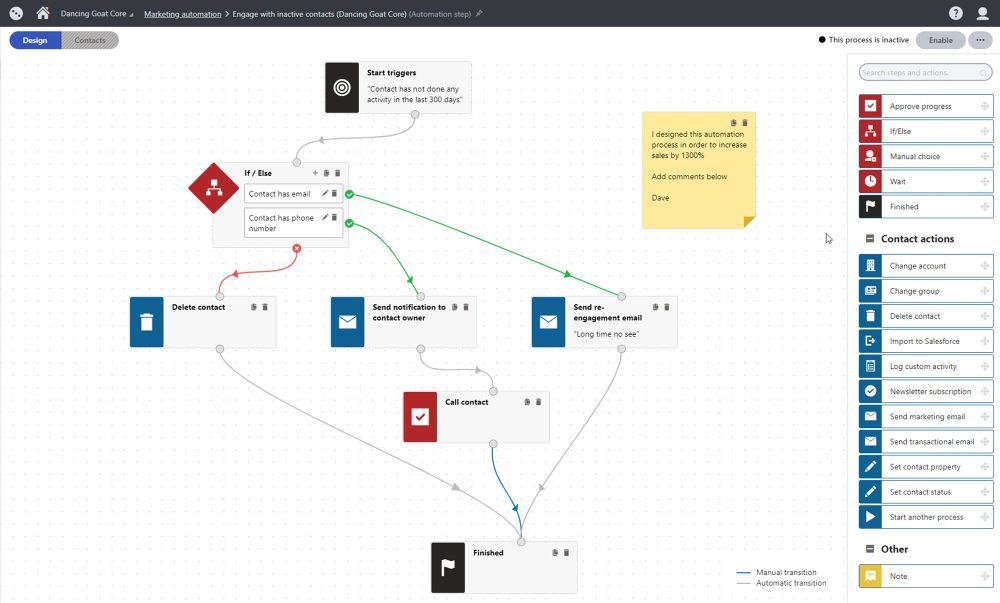
Task: Click the Import to Salesforce action icon
Action: click(869, 340)
